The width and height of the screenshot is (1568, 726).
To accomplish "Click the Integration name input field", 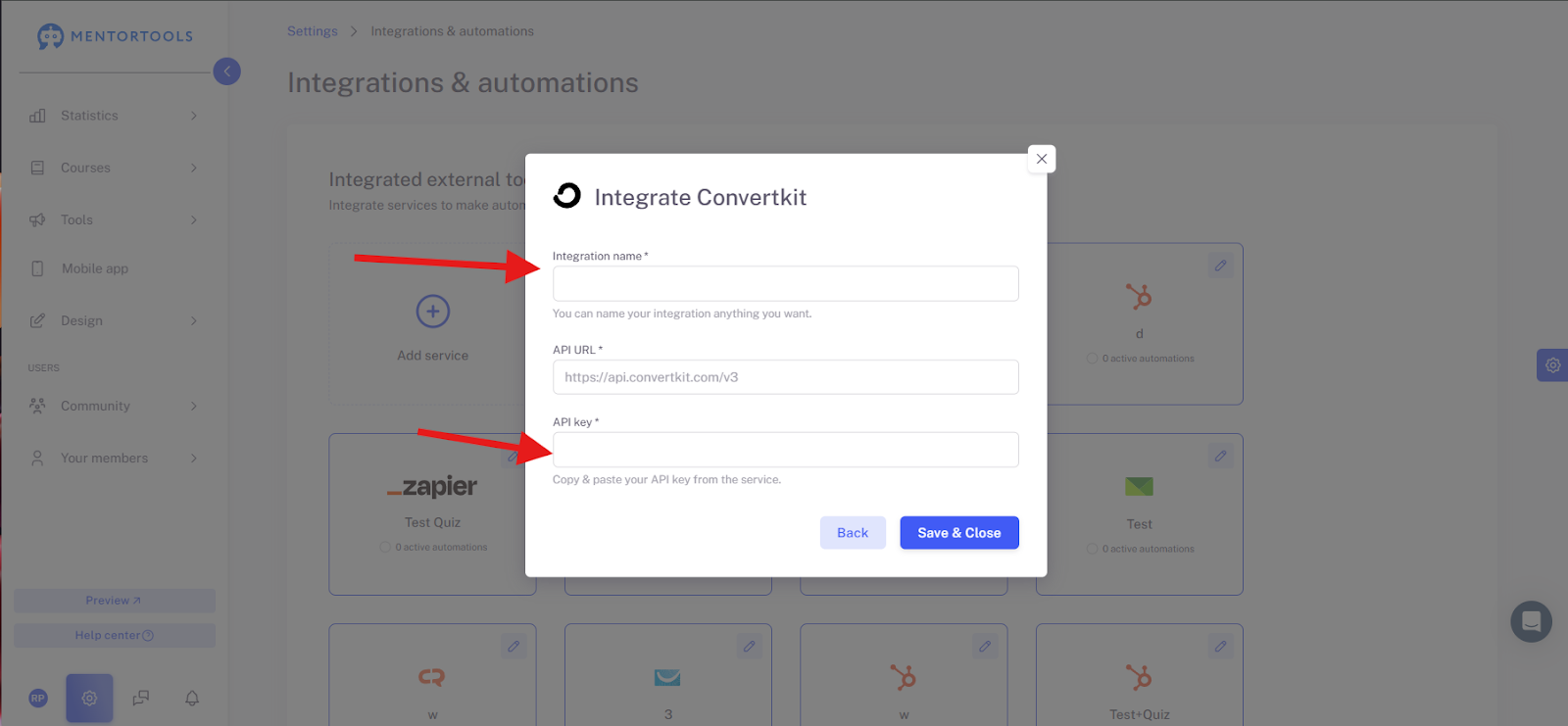I will point(786,284).
